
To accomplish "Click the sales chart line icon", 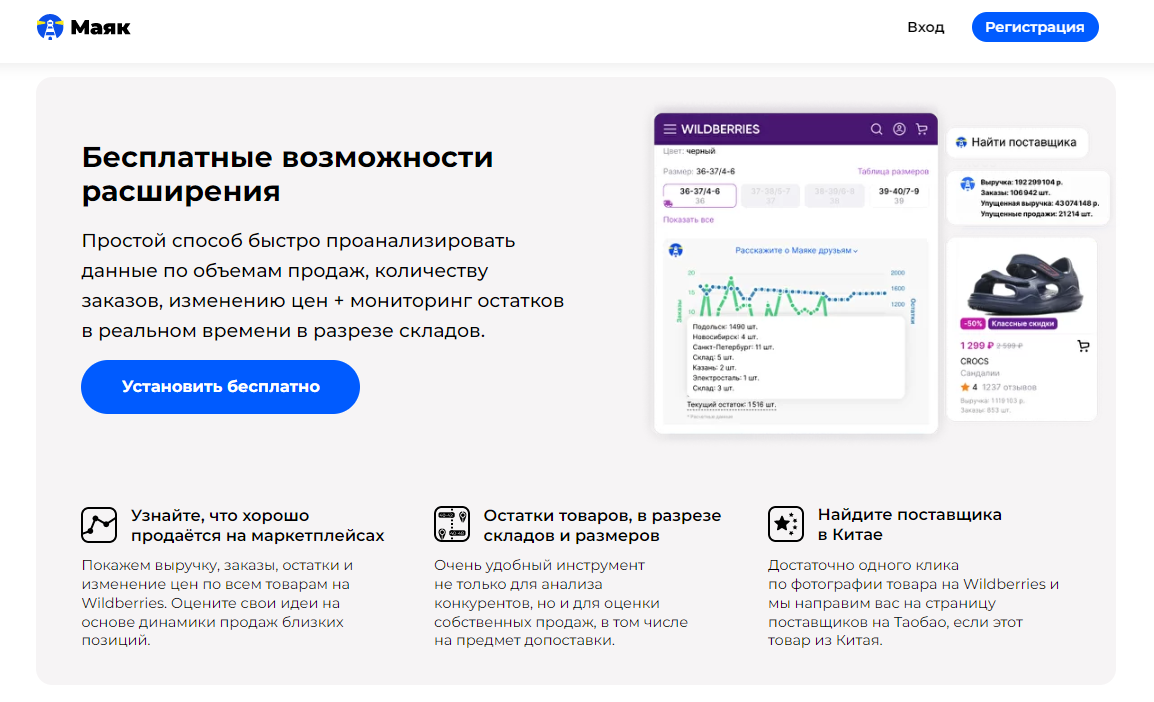I will tap(99, 525).
